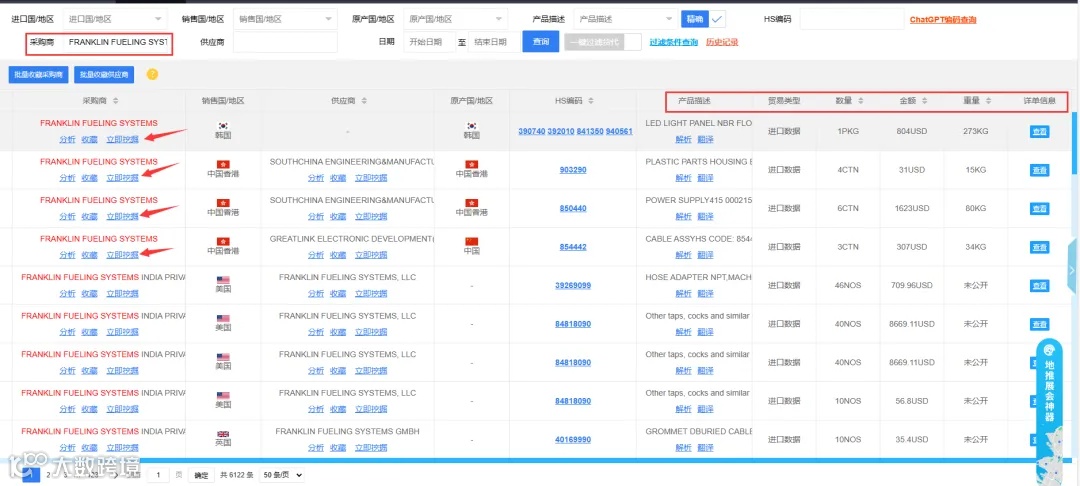Click the 开始日期 date field
This screenshot has width=1080, height=486.
(429, 42)
